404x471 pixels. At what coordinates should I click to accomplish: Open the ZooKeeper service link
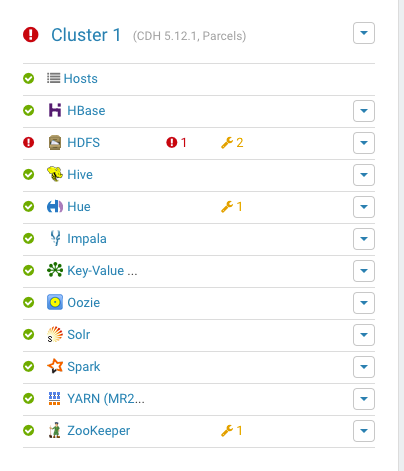coord(99,431)
